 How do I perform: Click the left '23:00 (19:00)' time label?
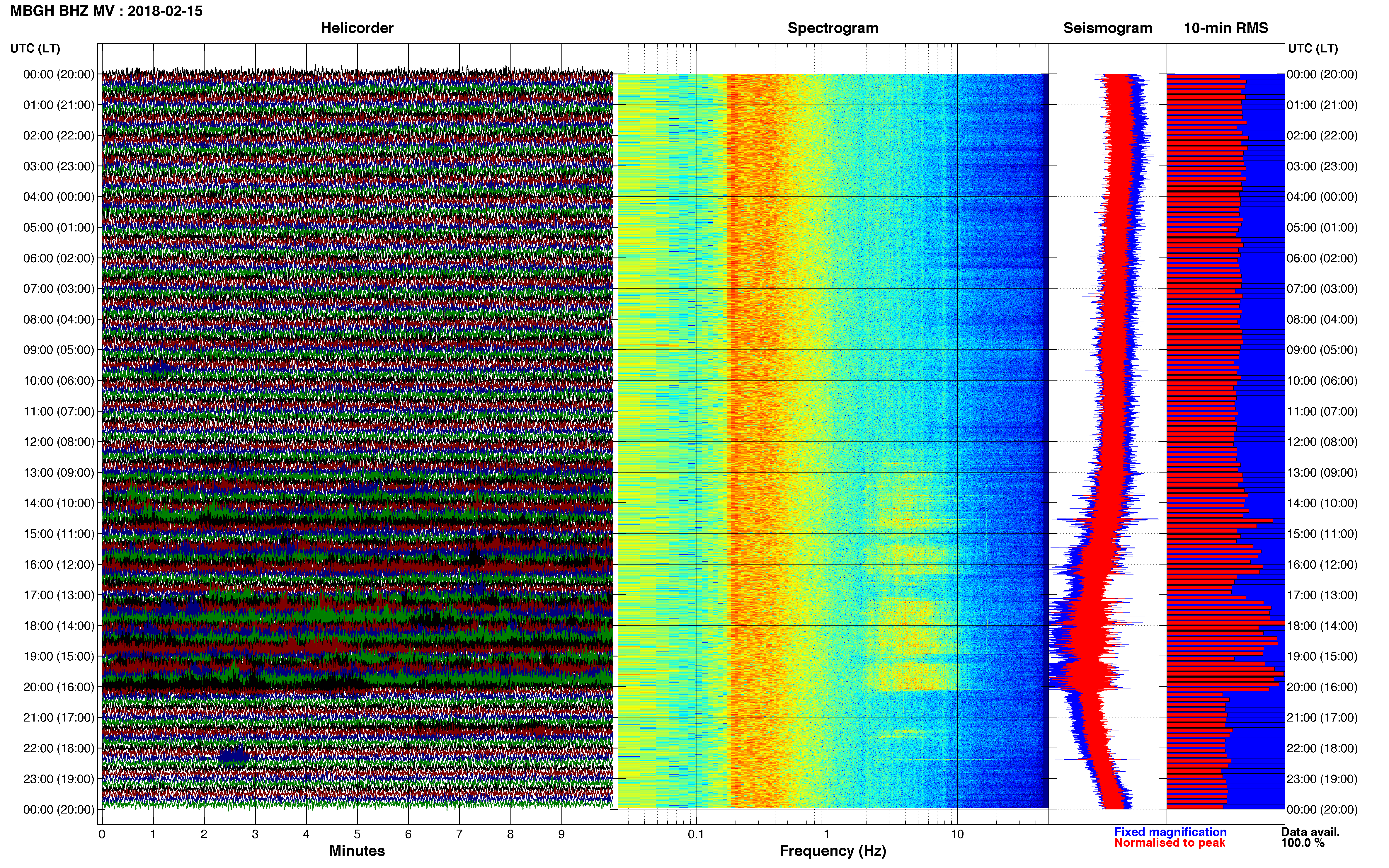point(59,779)
